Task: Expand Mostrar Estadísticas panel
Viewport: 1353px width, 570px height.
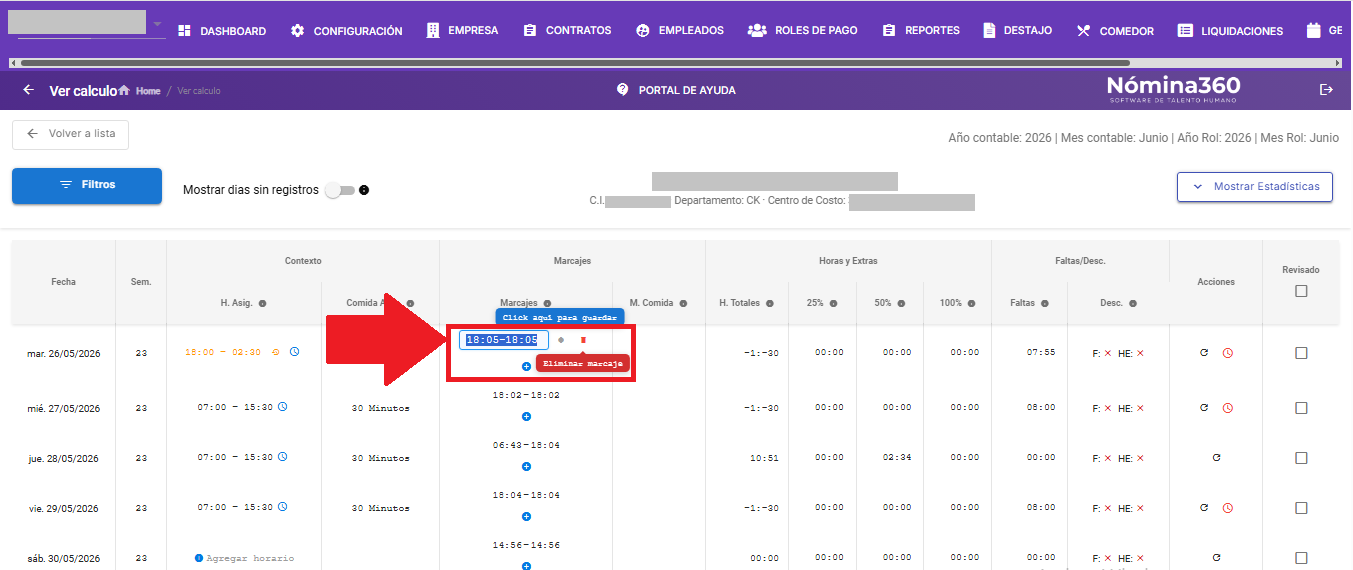Action: pos(1255,186)
